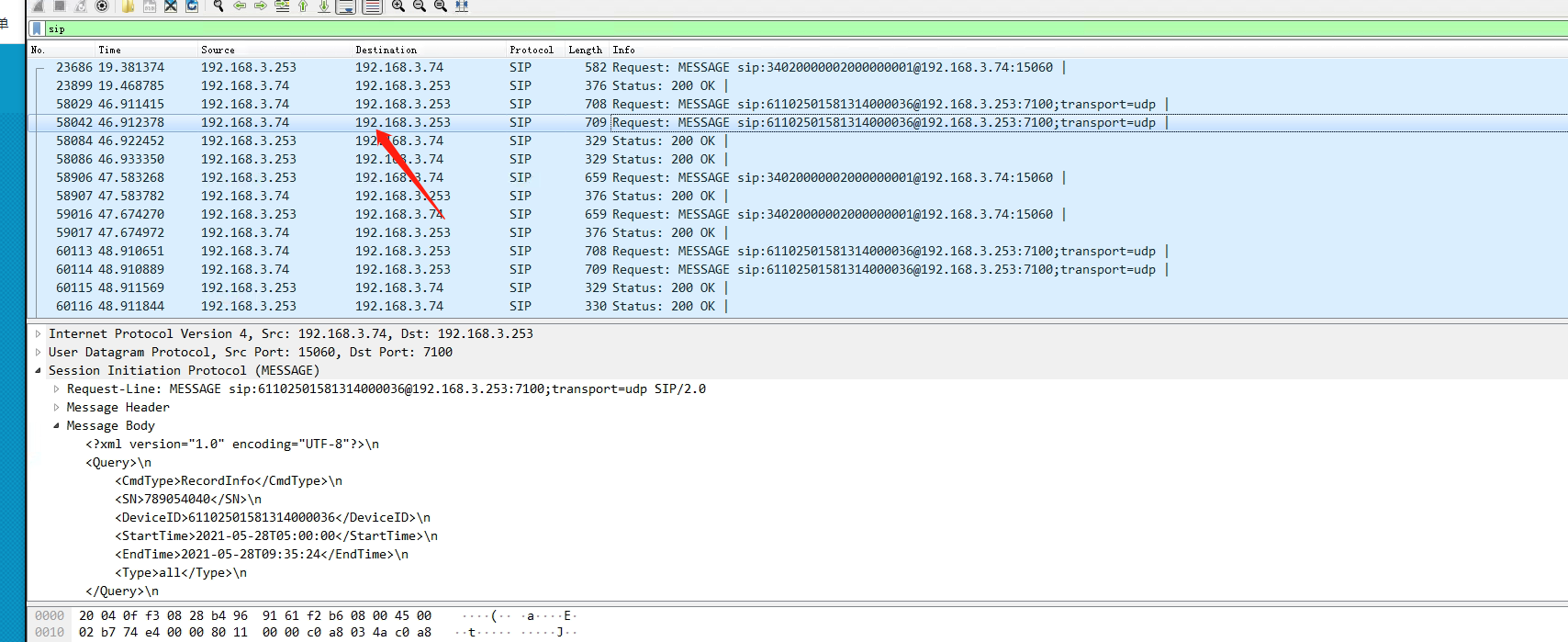The width and height of the screenshot is (1568, 642).
Task: Click the EndTime 2021-05-28T09:35:24 line
Action: point(262,554)
